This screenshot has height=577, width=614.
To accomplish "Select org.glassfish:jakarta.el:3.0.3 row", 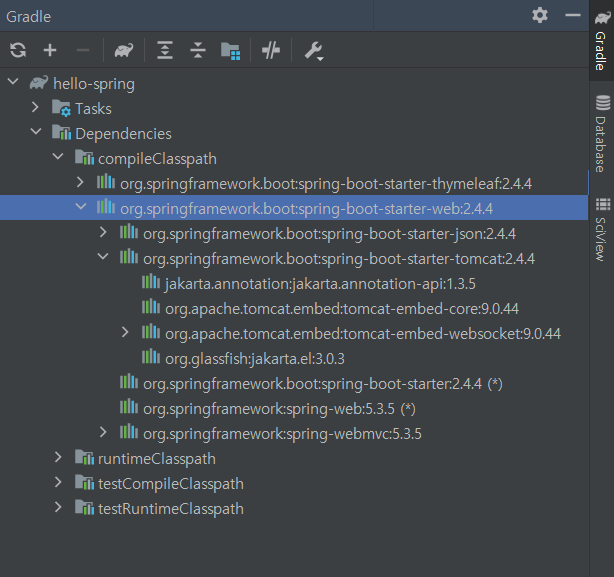I will 294,359.
